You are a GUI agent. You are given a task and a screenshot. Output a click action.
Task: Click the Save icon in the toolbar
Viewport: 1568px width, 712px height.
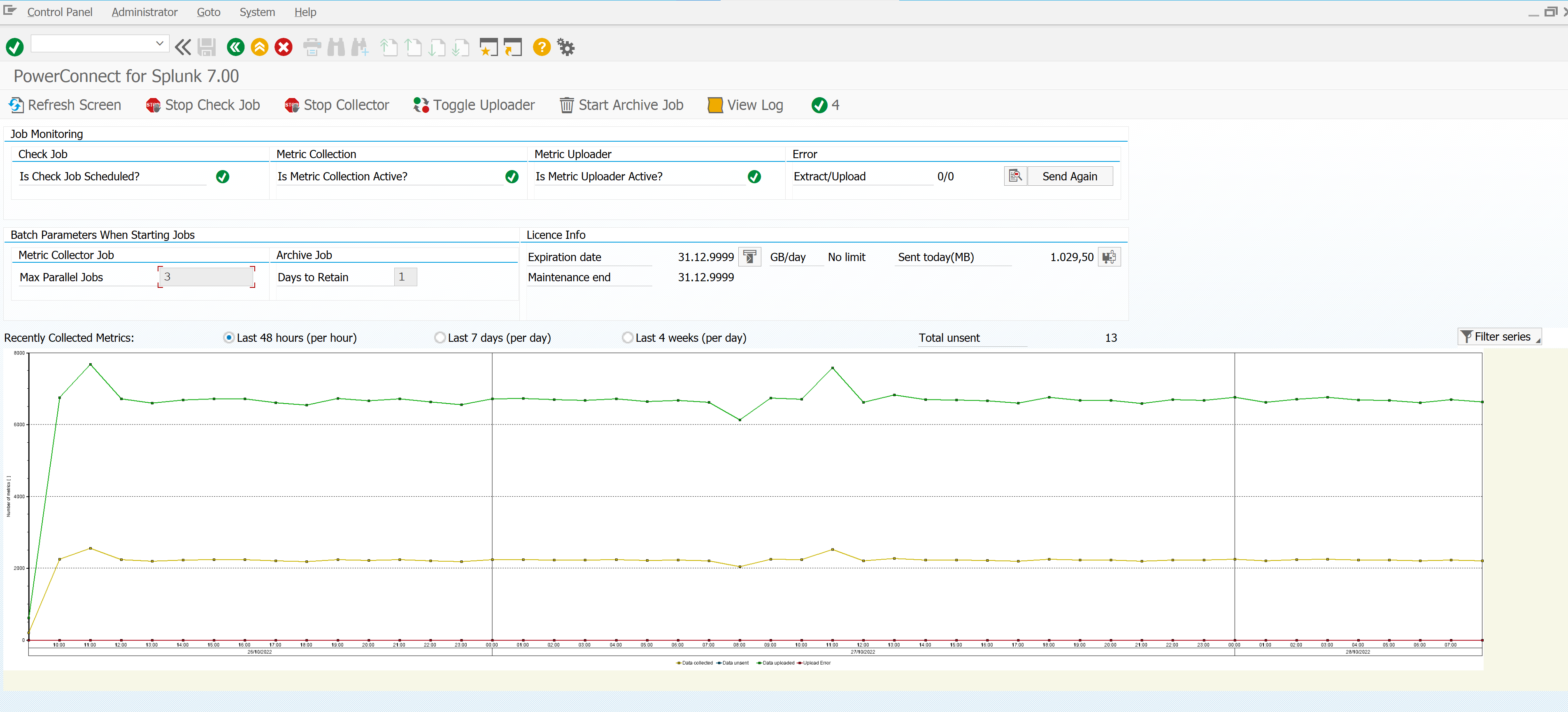(x=206, y=47)
